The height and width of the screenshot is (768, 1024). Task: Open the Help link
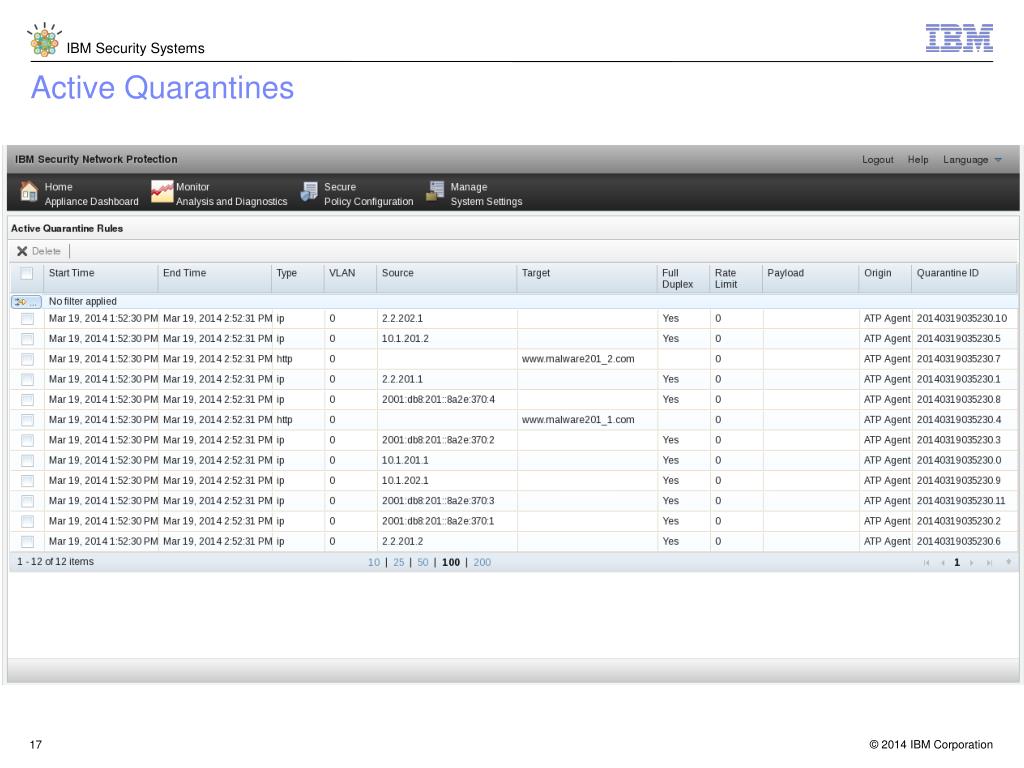point(918,160)
